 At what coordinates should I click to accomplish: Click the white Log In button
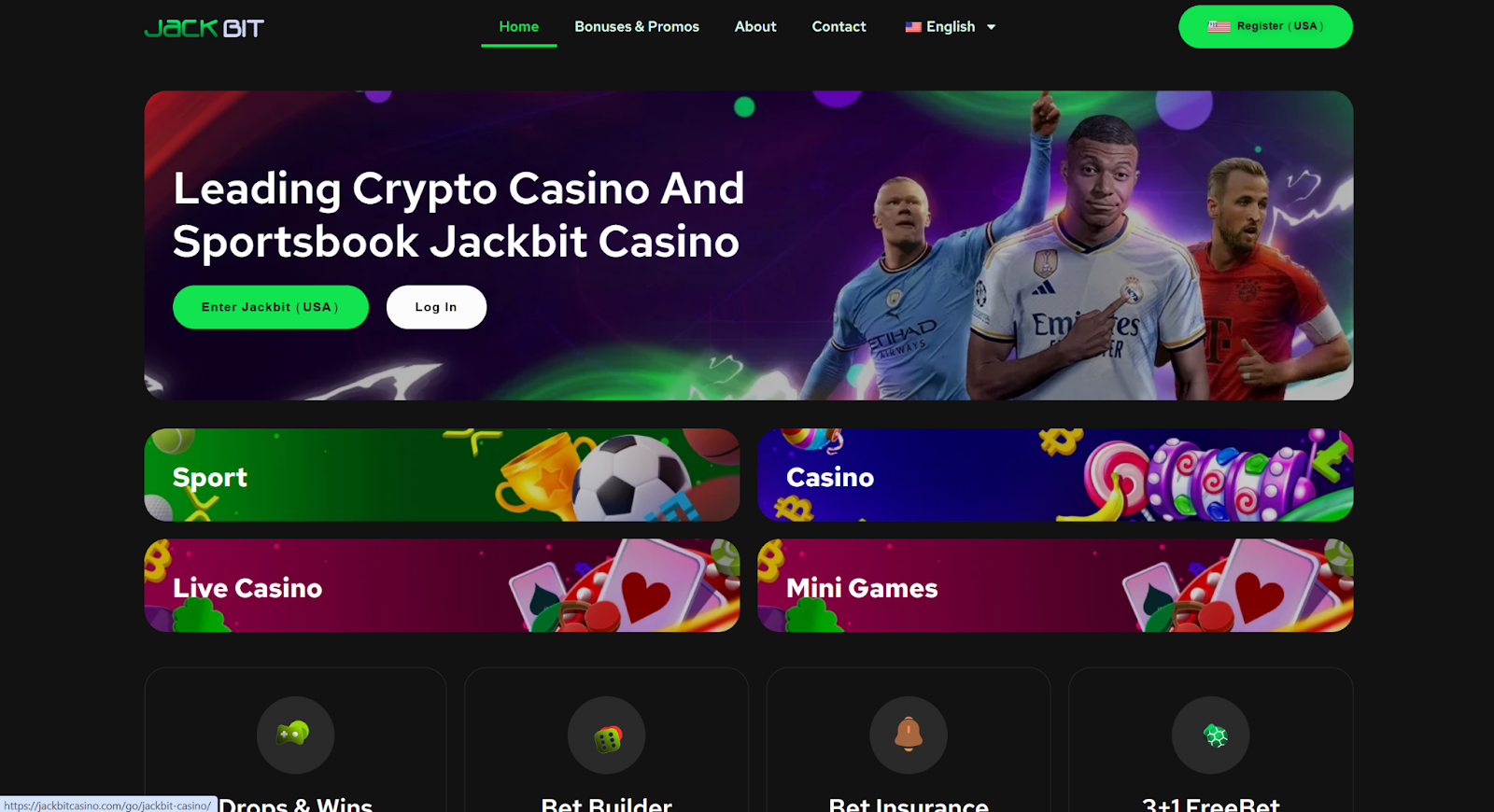coord(436,307)
